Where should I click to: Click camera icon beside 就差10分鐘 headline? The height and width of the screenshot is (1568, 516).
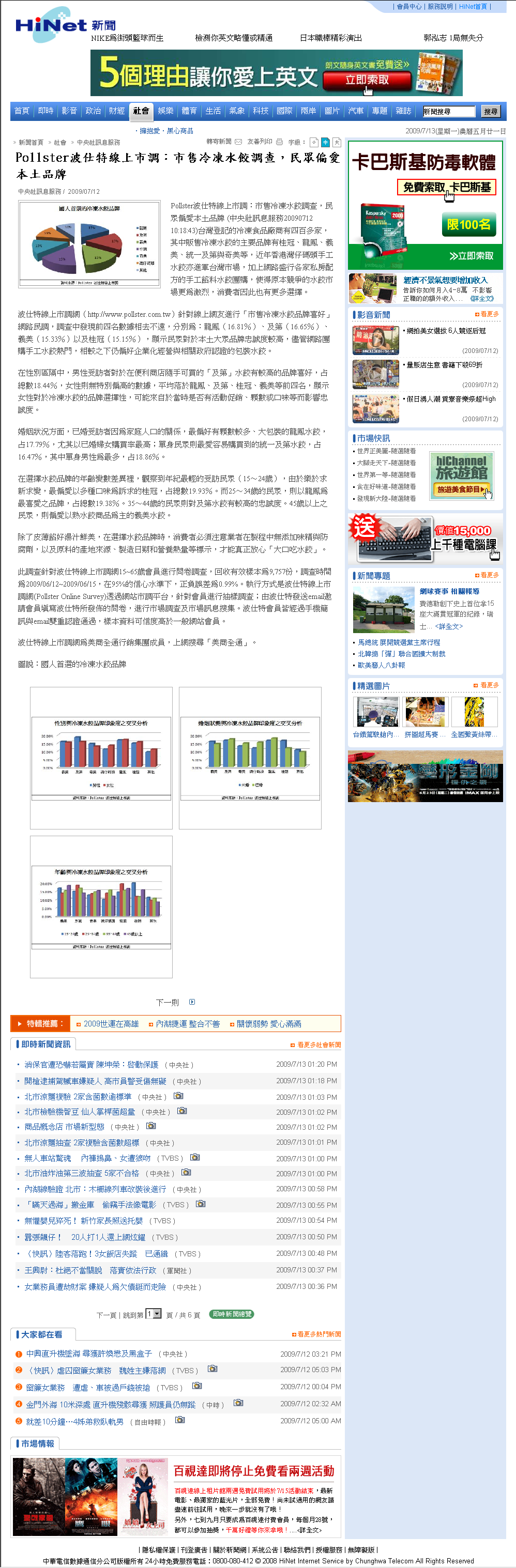(x=180, y=1420)
